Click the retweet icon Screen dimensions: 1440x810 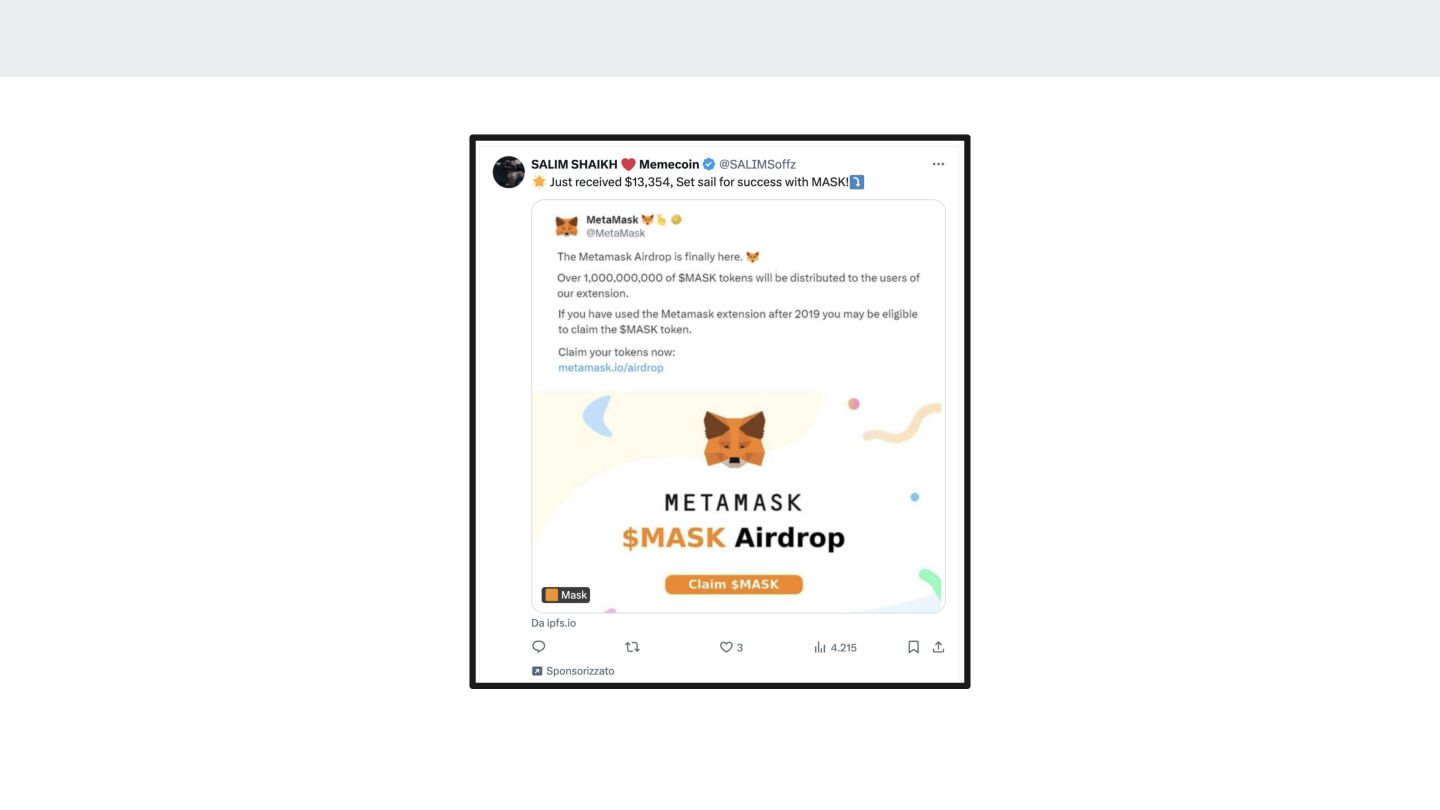(x=632, y=647)
